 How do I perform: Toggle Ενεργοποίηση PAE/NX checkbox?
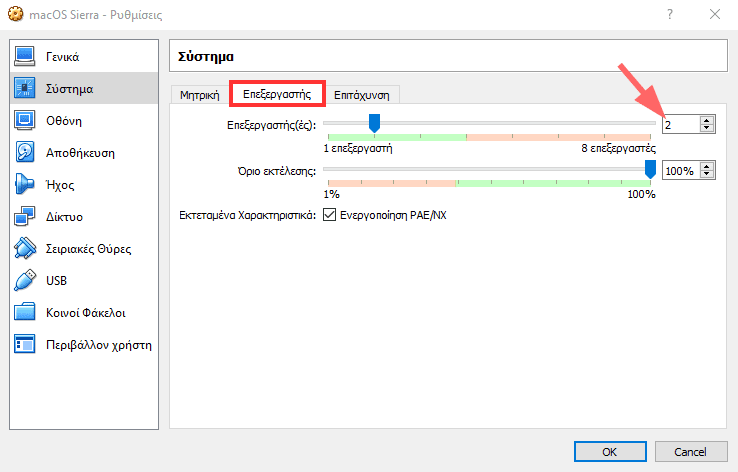tap(329, 215)
